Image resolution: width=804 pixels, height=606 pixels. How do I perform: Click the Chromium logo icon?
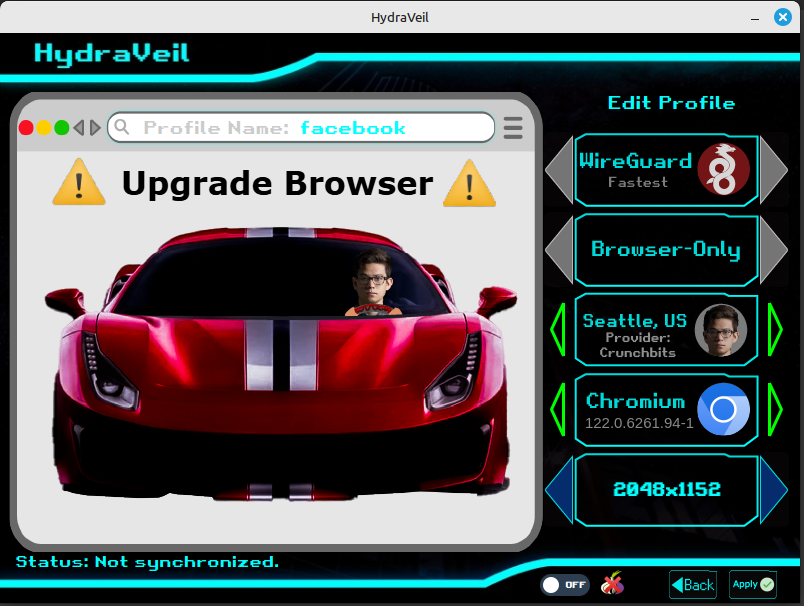pyautogui.click(x=723, y=409)
